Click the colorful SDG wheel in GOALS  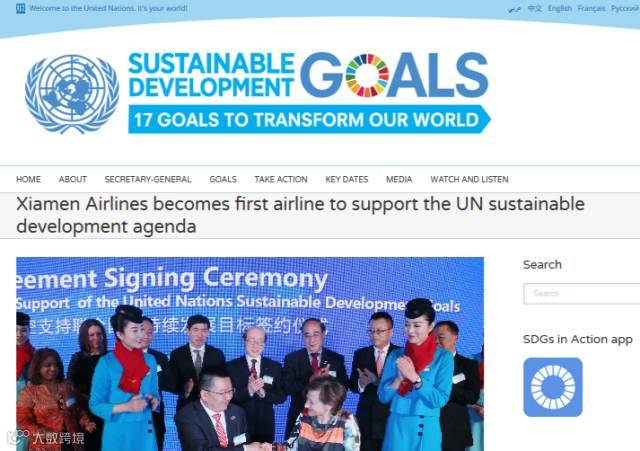(367, 76)
